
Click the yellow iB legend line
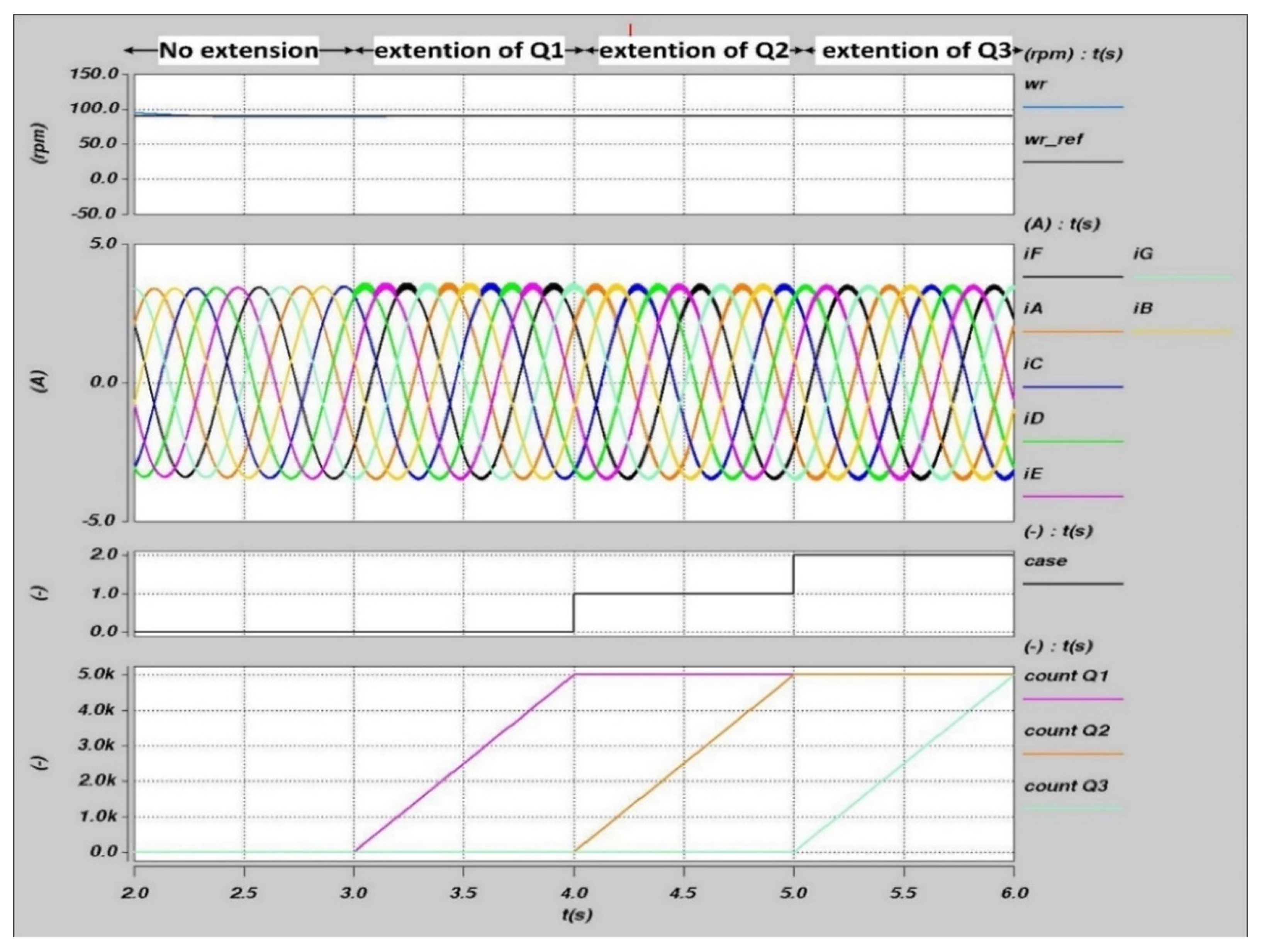(x=1182, y=331)
